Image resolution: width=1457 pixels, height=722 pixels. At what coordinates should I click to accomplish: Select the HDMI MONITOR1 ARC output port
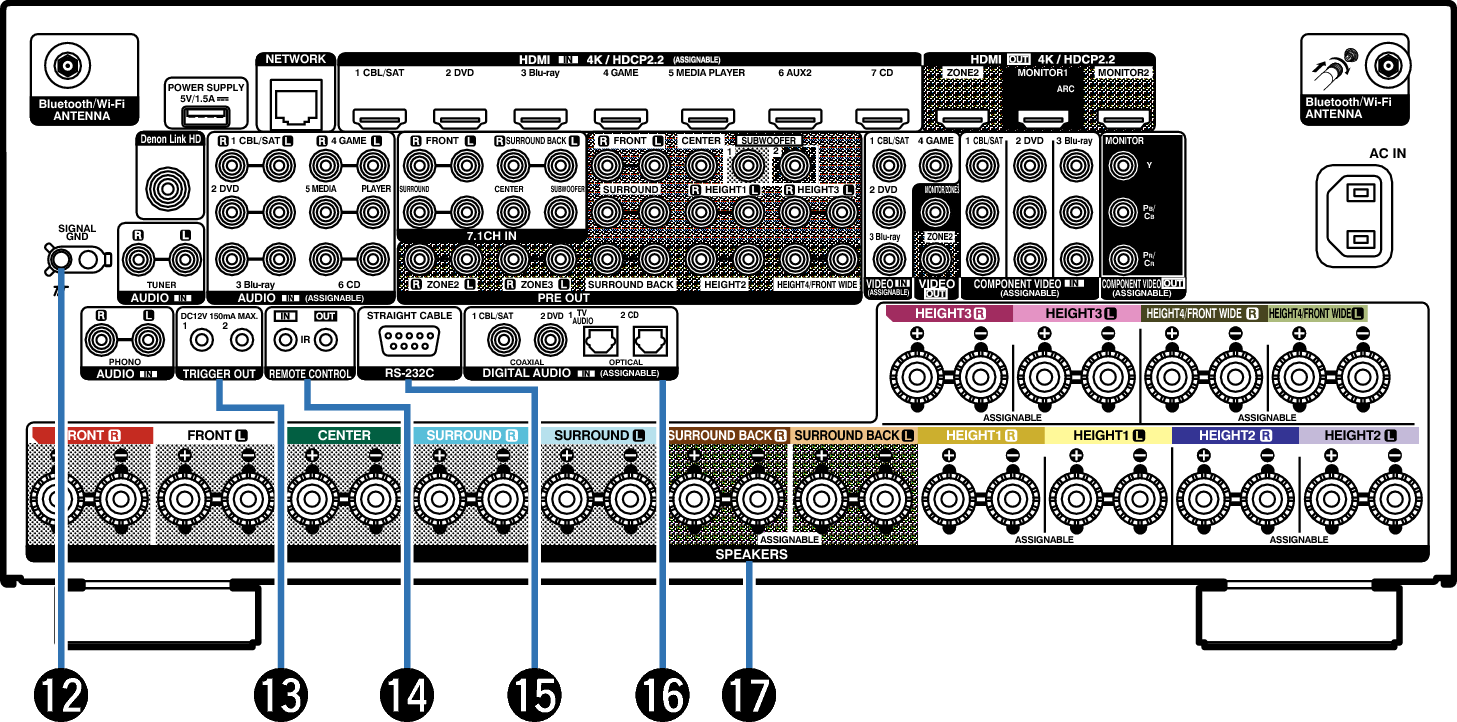[x=1042, y=120]
